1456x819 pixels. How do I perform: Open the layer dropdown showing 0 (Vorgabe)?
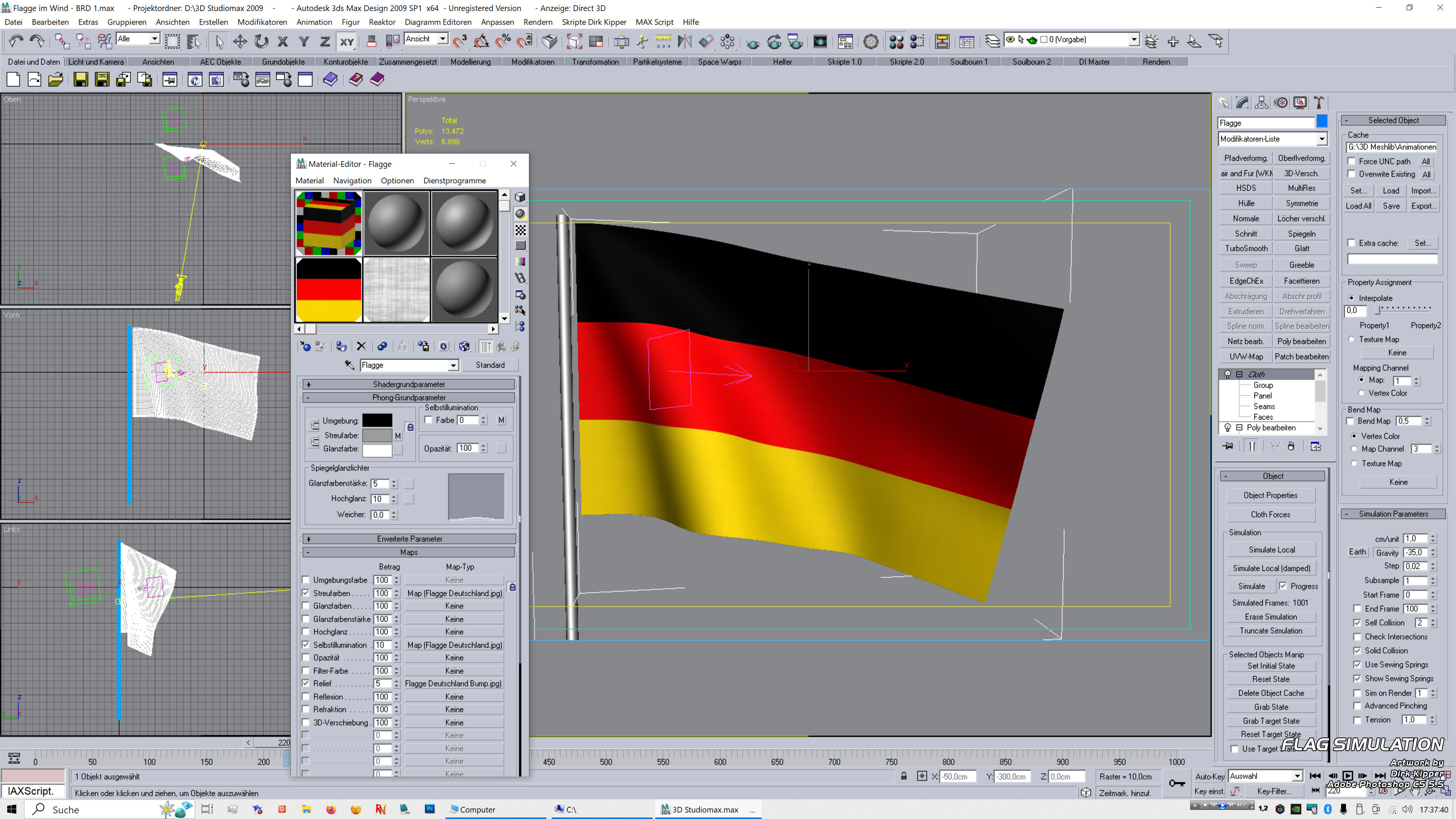click(x=1134, y=39)
